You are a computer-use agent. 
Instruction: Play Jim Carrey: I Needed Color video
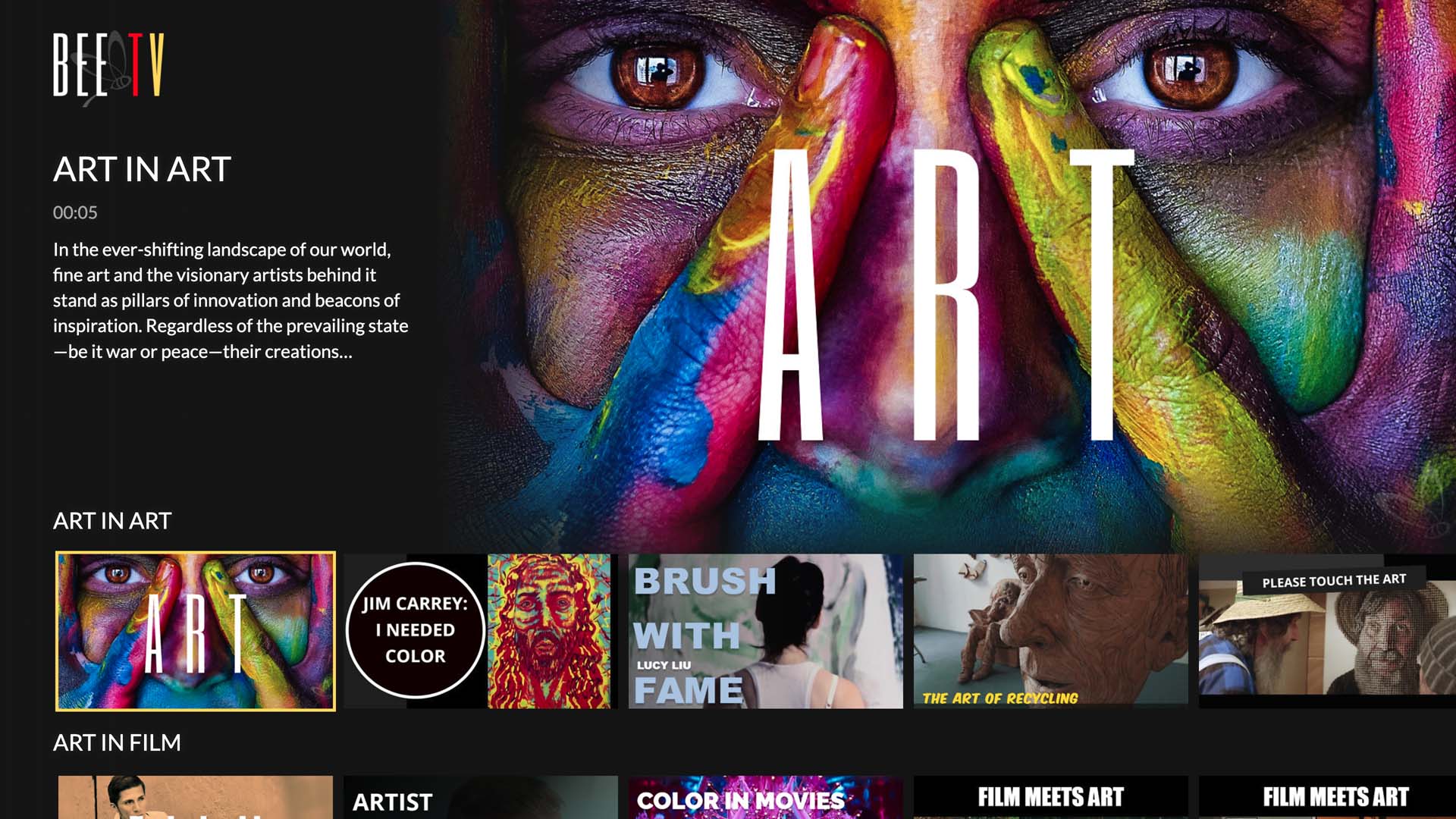click(x=481, y=631)
